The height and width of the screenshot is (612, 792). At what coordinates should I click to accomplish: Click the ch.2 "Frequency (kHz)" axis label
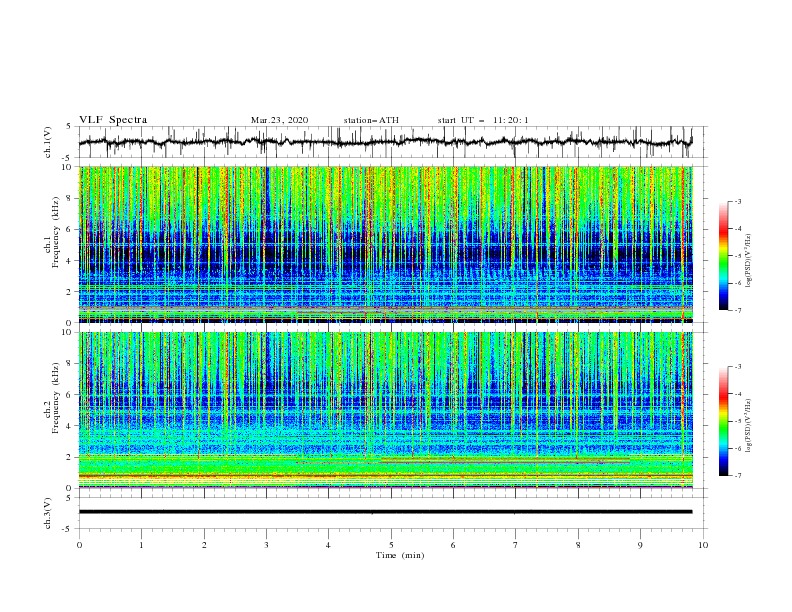click(x=57, y=398)
